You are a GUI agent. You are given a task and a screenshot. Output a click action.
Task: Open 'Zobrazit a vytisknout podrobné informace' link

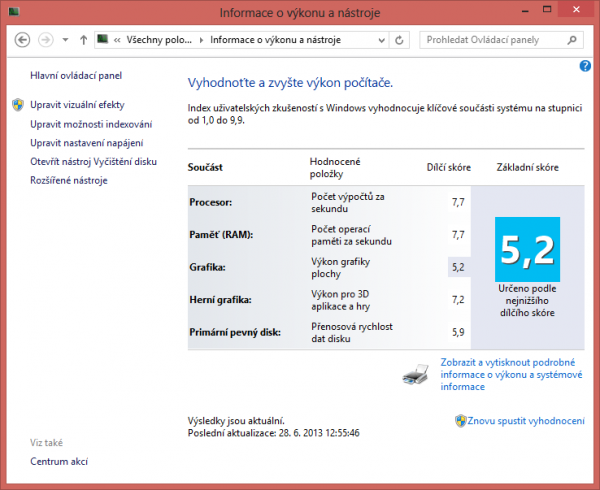(512, 374)
